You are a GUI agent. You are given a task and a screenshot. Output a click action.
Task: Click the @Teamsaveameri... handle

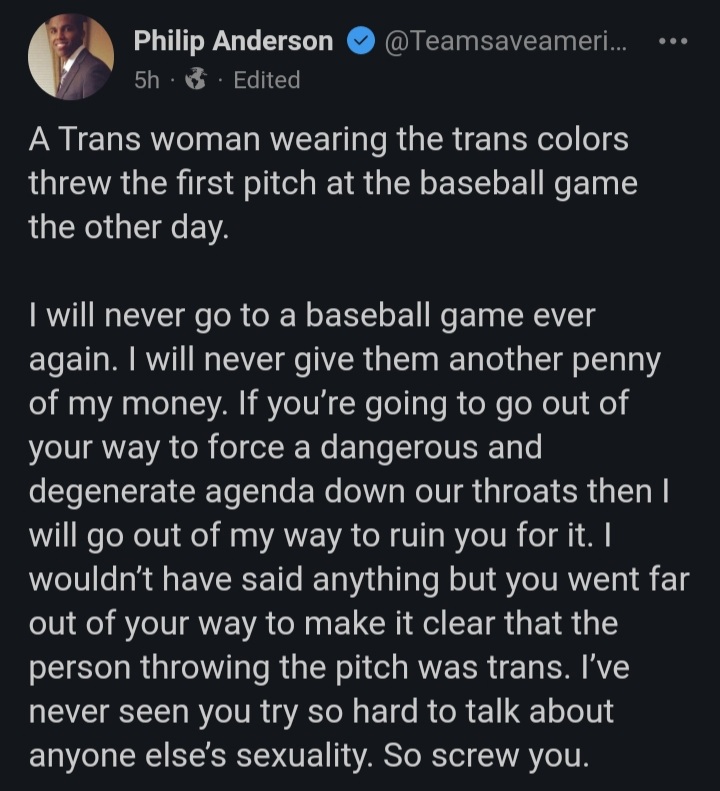506,41
